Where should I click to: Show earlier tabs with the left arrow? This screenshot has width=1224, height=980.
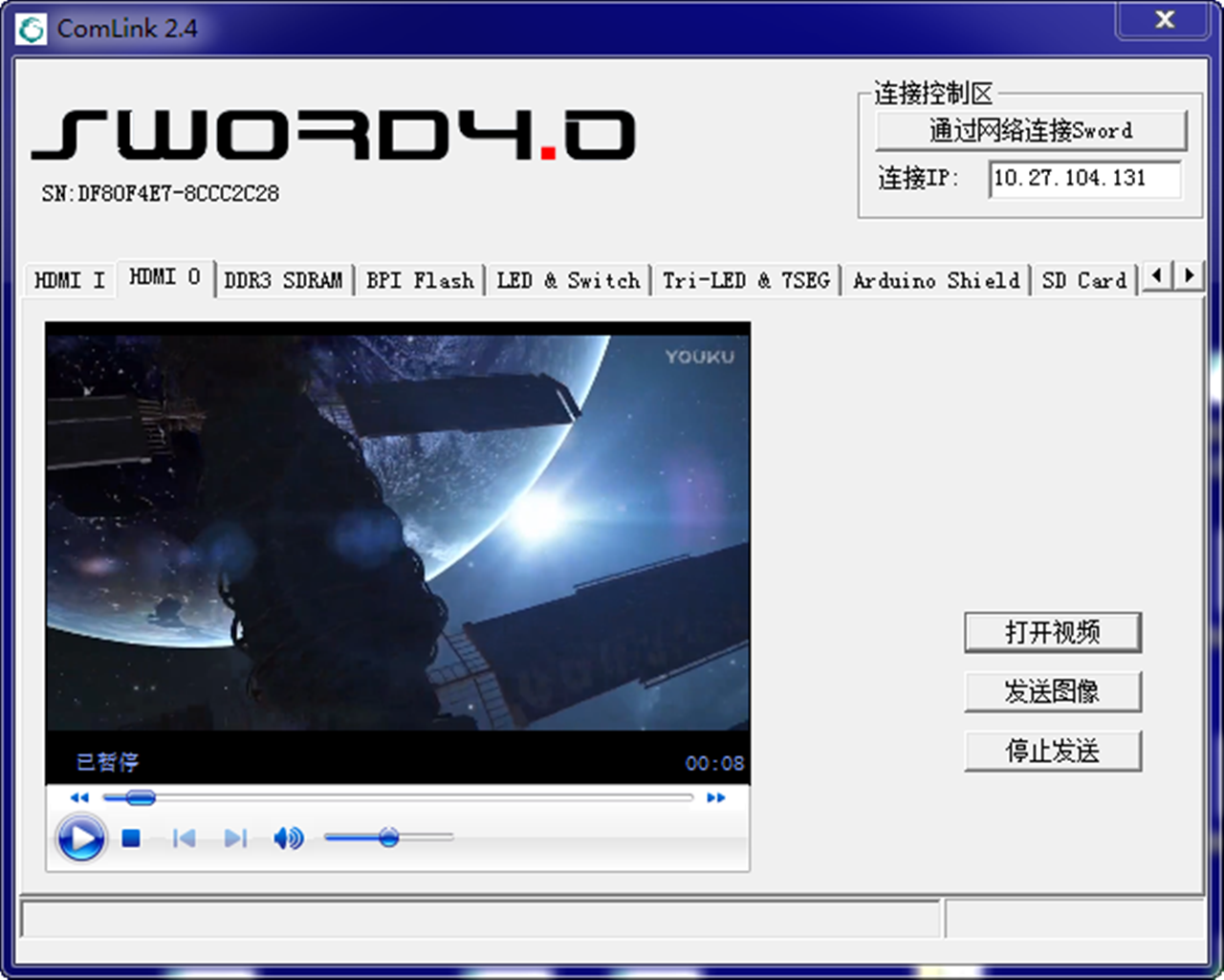pyautogui.click(x=1157, y=276)
